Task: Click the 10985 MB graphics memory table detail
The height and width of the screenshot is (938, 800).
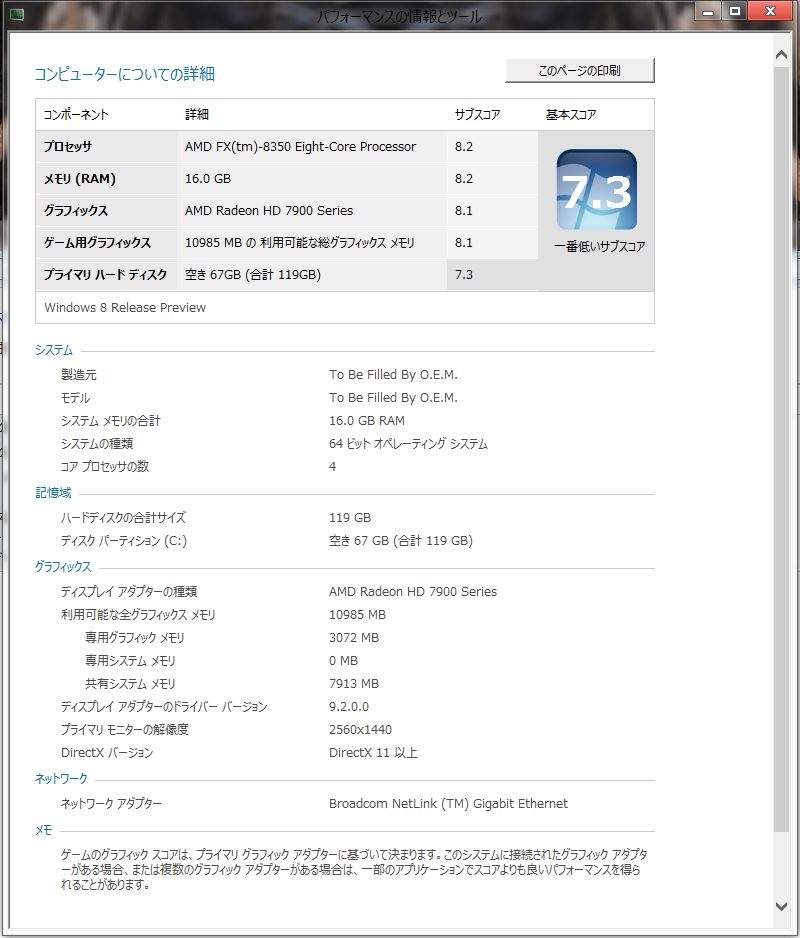Action: (x=300, y=243)
